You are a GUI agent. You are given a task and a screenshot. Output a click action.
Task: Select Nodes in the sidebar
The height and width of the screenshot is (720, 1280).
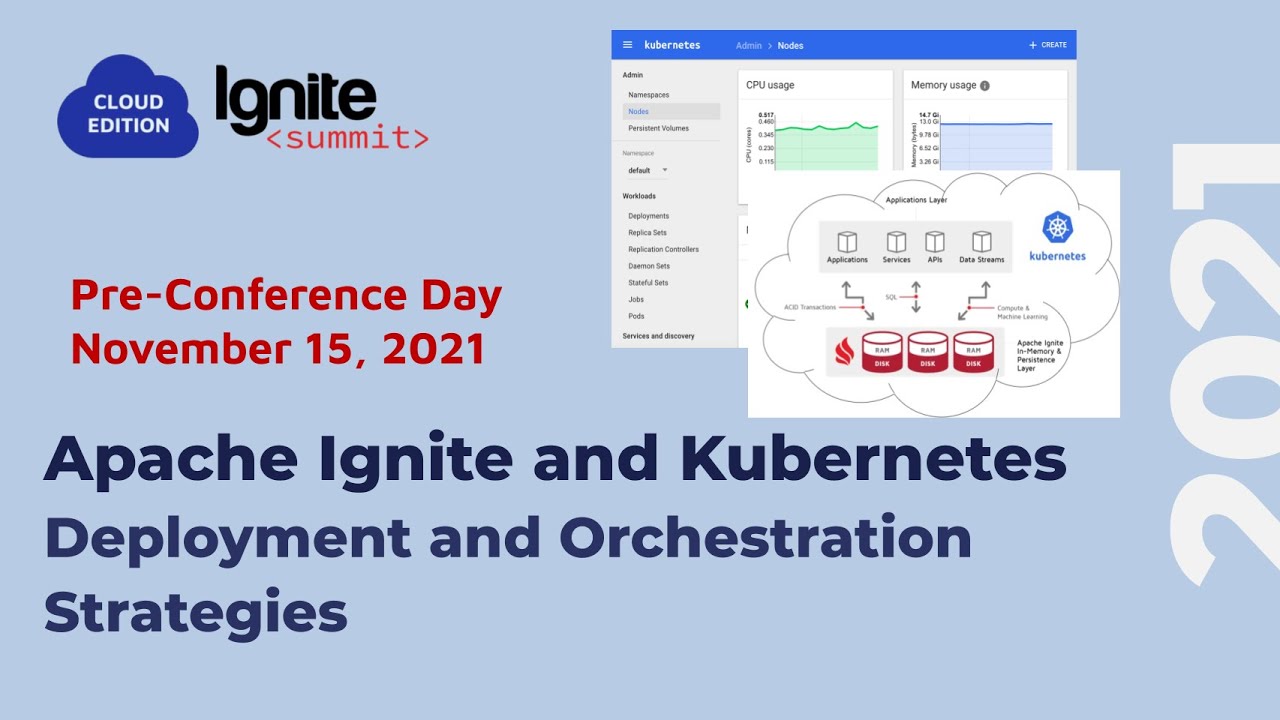(670, 112)
